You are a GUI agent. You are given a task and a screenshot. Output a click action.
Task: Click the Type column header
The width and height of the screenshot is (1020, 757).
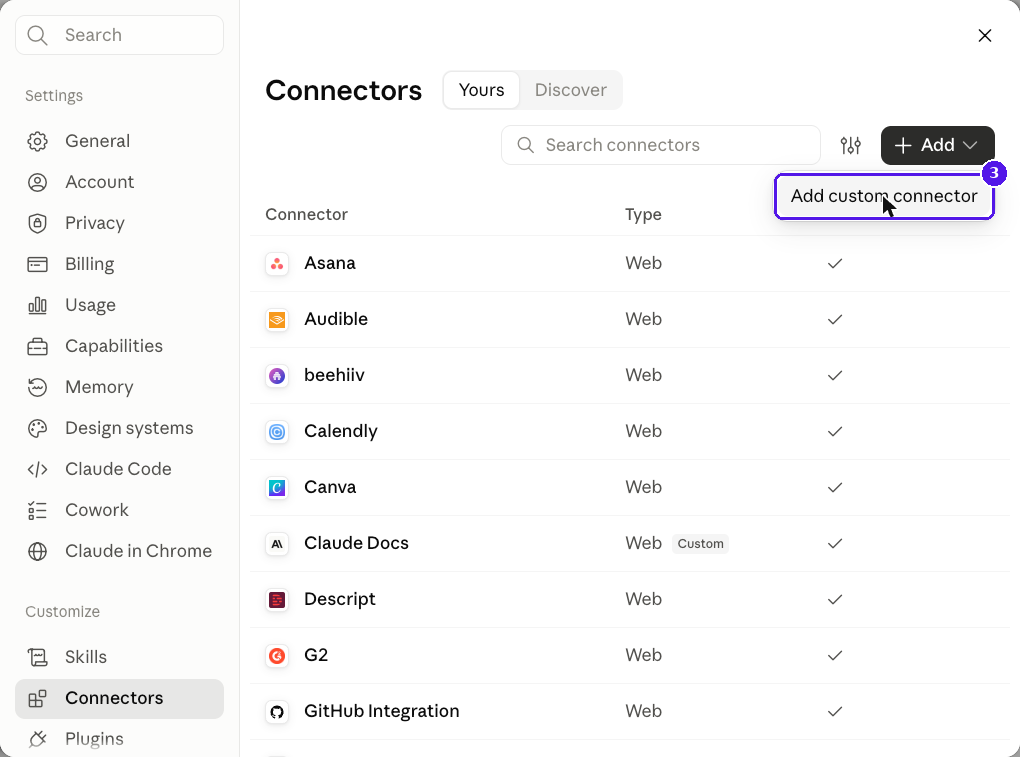tap(643, 215)
